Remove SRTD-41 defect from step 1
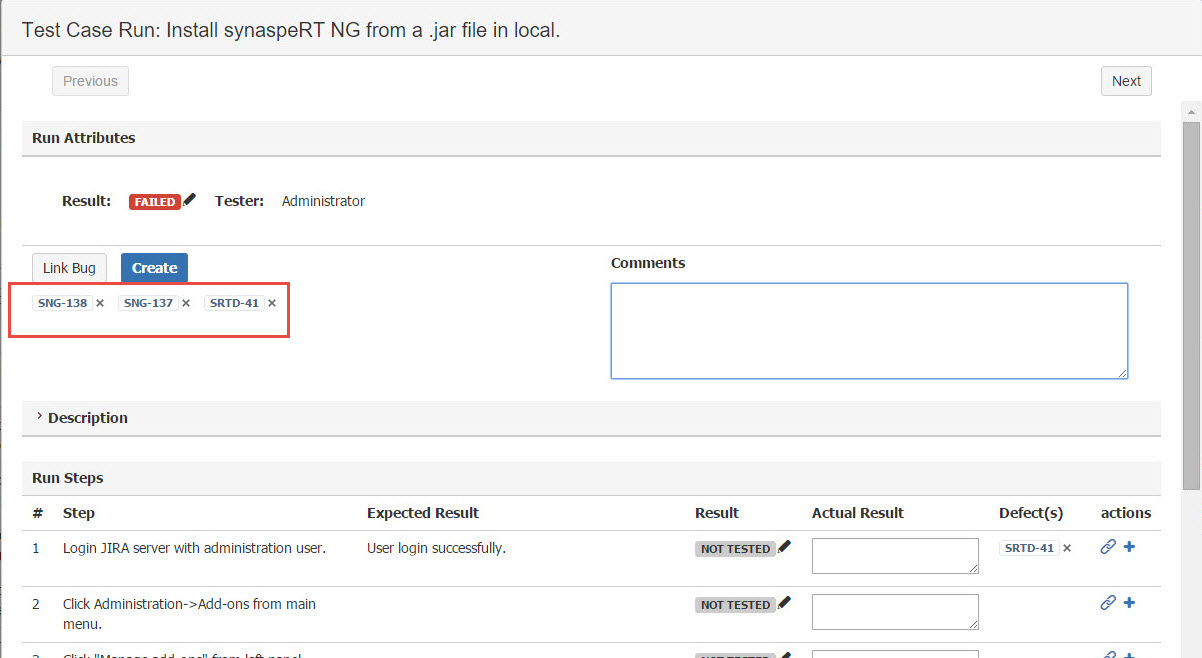The width and height of the screenshot is (1202, 658). 1067,548
